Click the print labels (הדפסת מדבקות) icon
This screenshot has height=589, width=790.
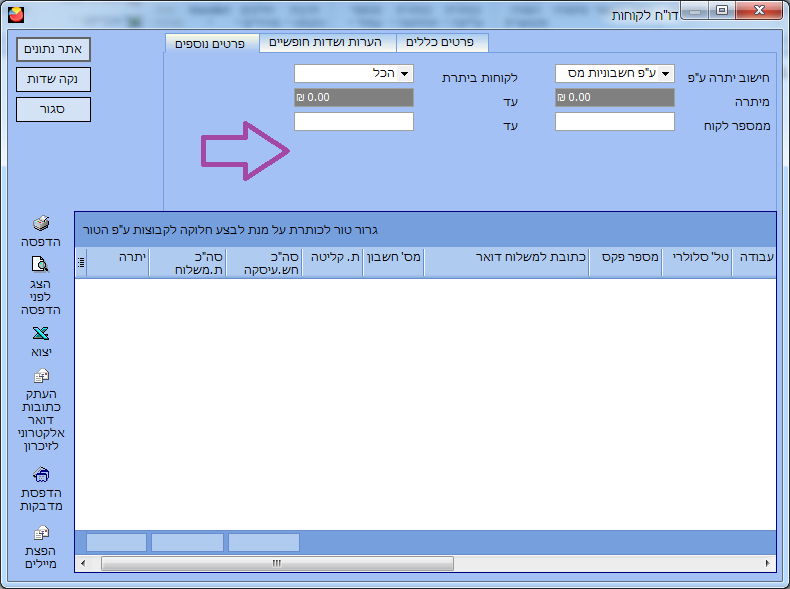tap(41, 474)
